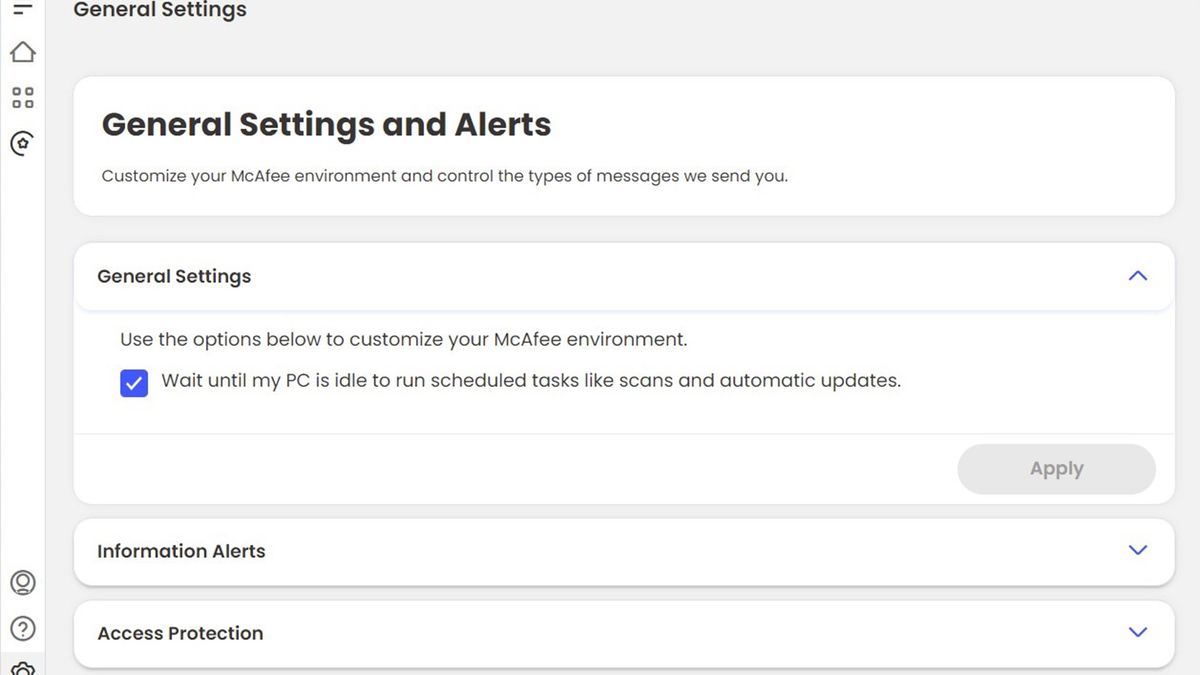Click the Information Alerts header text
Viewport: 1200px width, 675px height.
pos(181,551)
